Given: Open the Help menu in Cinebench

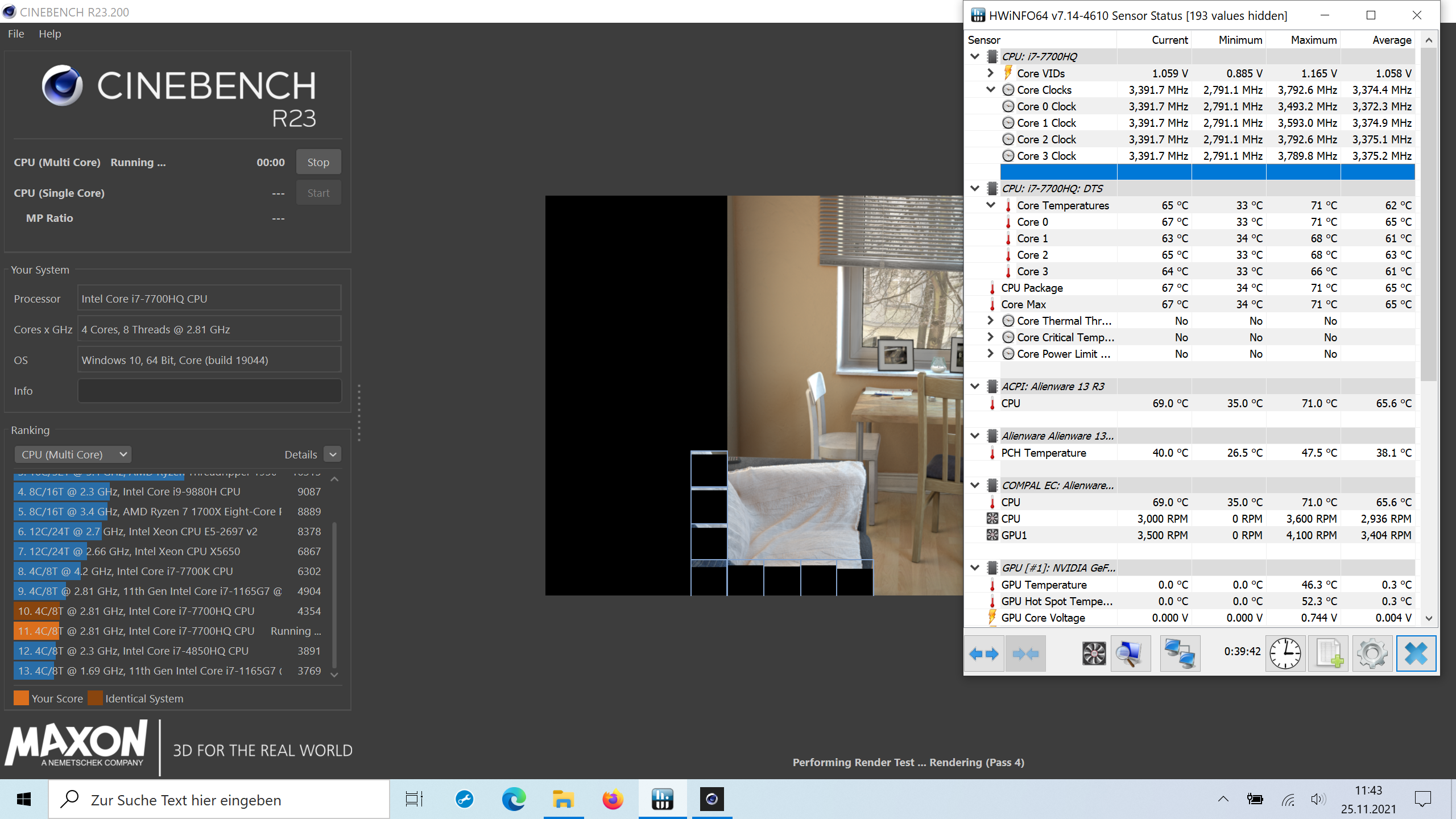Looking at the screenshot, I should (49, 34).
